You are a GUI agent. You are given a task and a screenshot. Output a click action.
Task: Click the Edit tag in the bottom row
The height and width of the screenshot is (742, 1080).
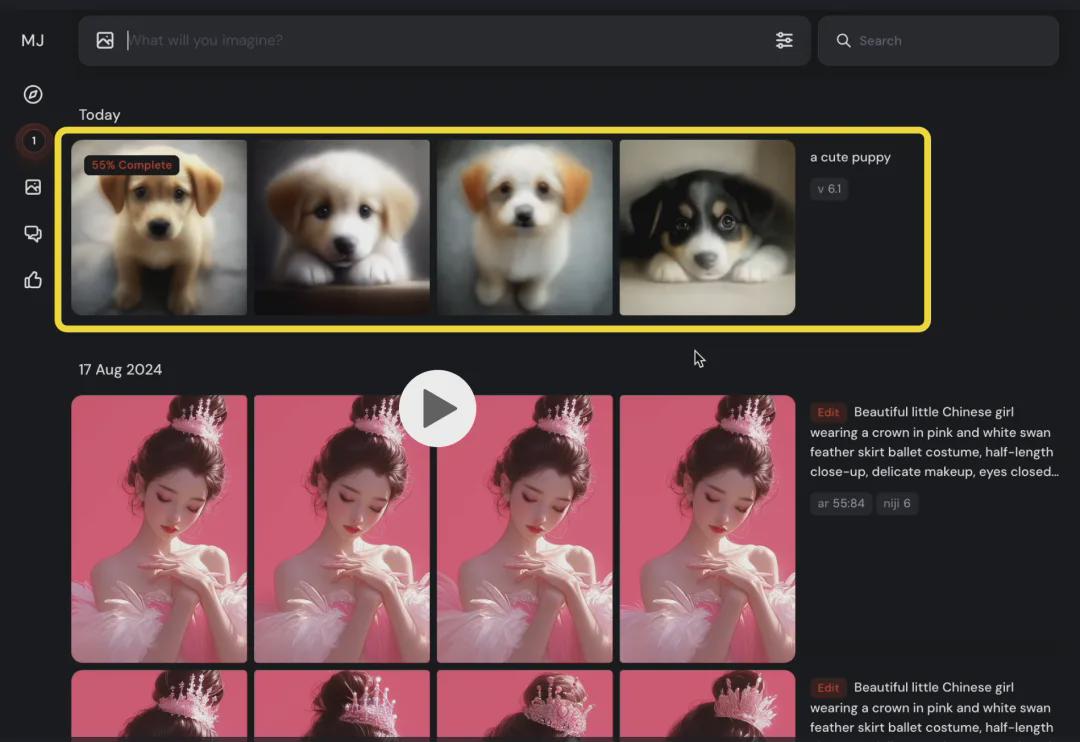coord(828,688)
